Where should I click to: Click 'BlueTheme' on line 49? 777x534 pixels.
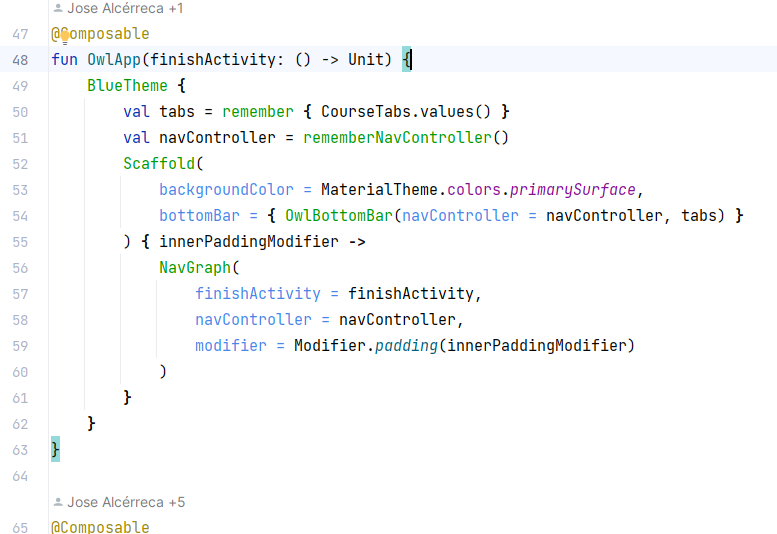tap(127, 86)
